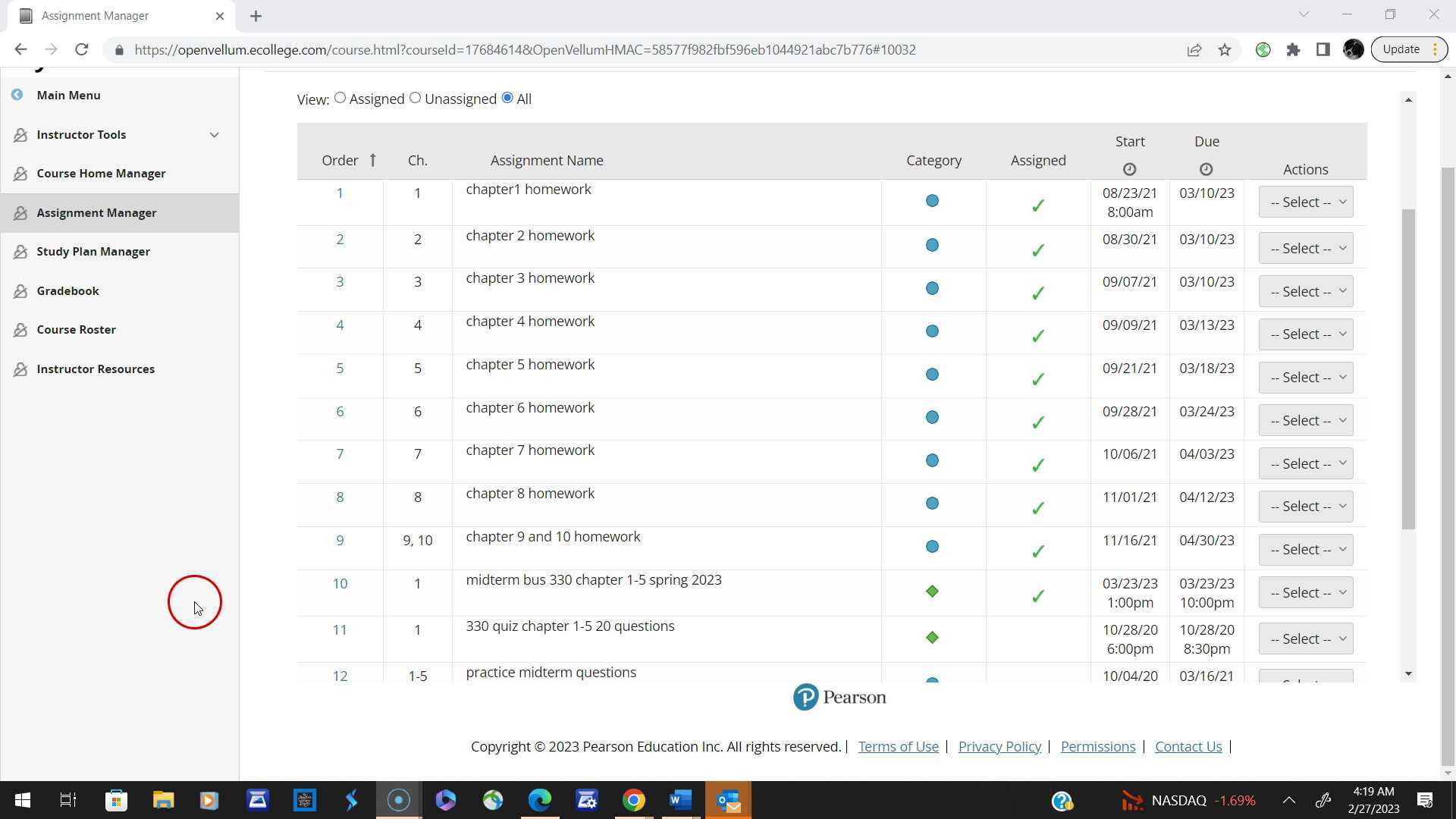Click the Gradebook sidebar icon
This screenshot has width=1456, height=819.
click(x=20, y=291)
